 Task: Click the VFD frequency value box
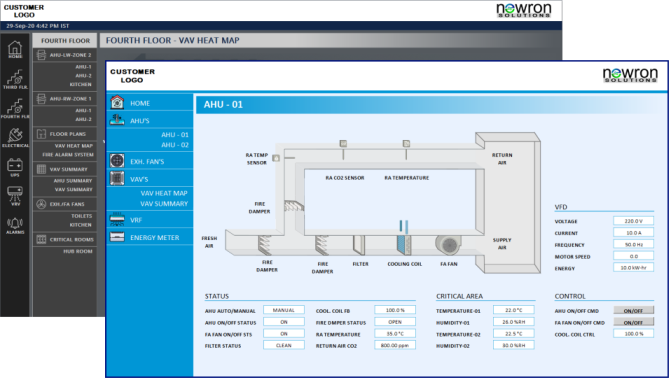pyautogui.click(x=633, y=244)
